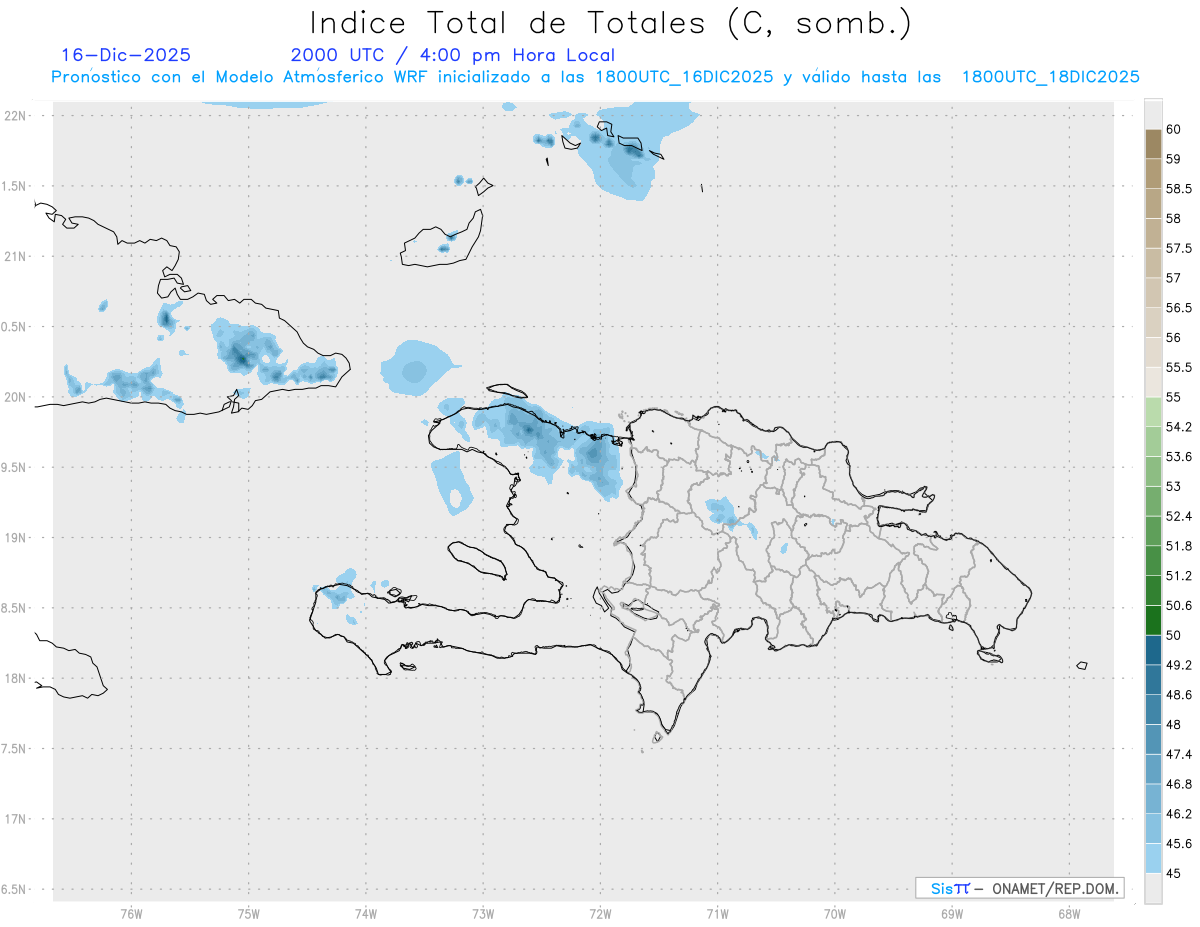Click the colorbar value '55.5'
1200x927 pixels.
pos(1179,367)
